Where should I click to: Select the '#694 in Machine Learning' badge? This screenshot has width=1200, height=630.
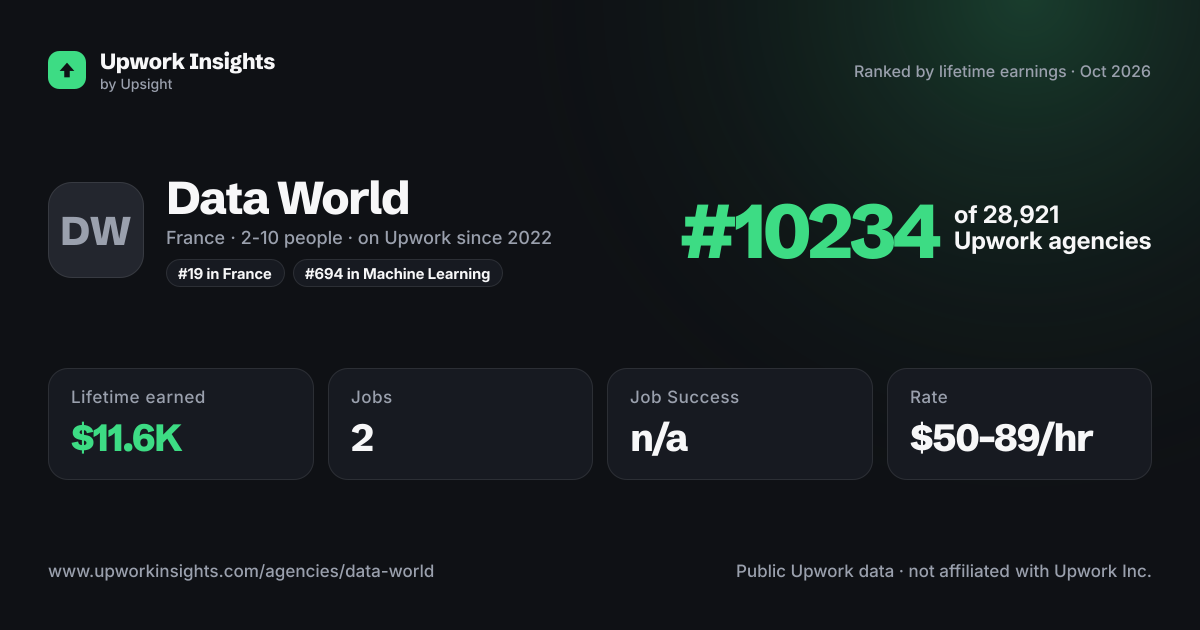(397, 273)
